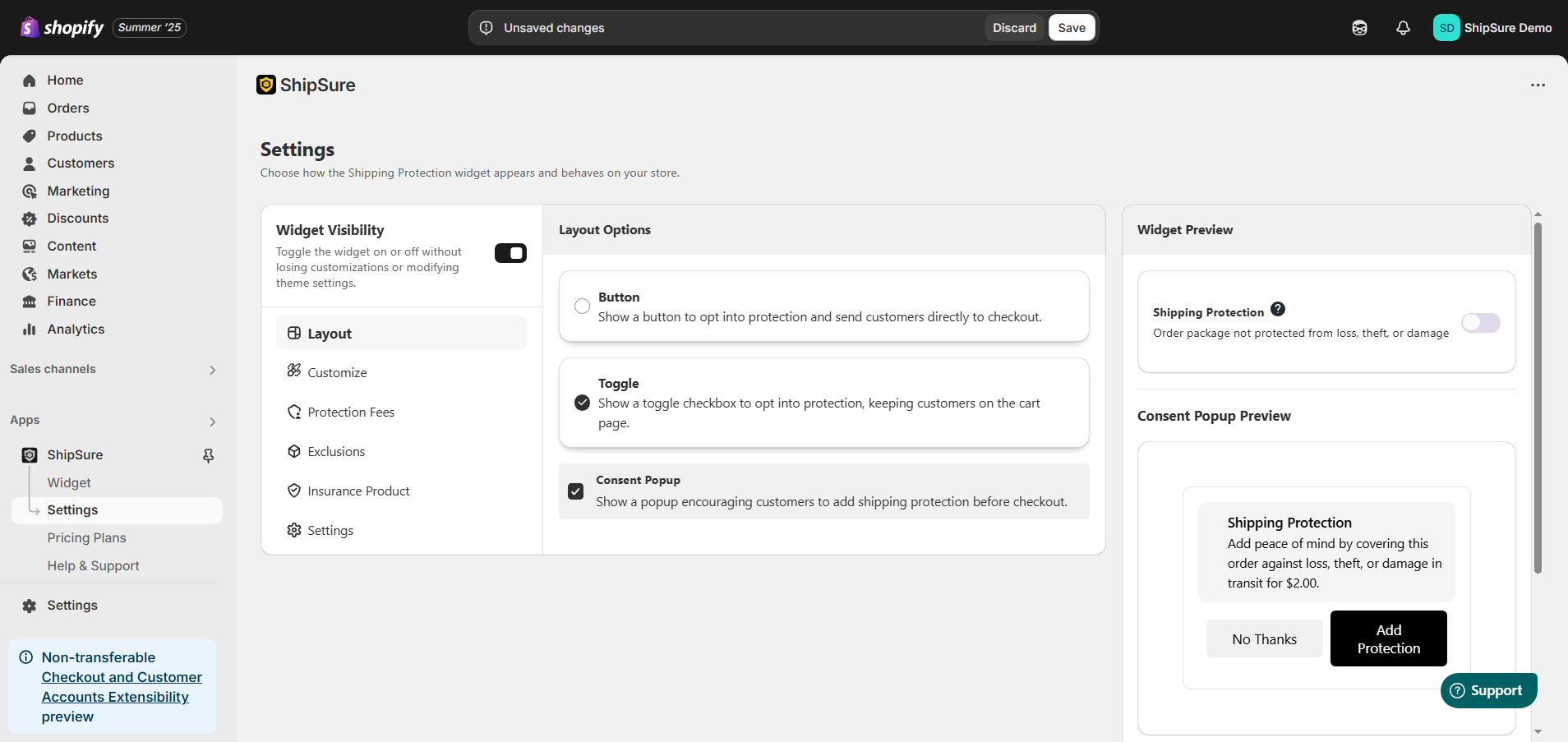1568x742 pixels.
Task: Expand the Apps section chevron
Action: (x=212, y=422)
